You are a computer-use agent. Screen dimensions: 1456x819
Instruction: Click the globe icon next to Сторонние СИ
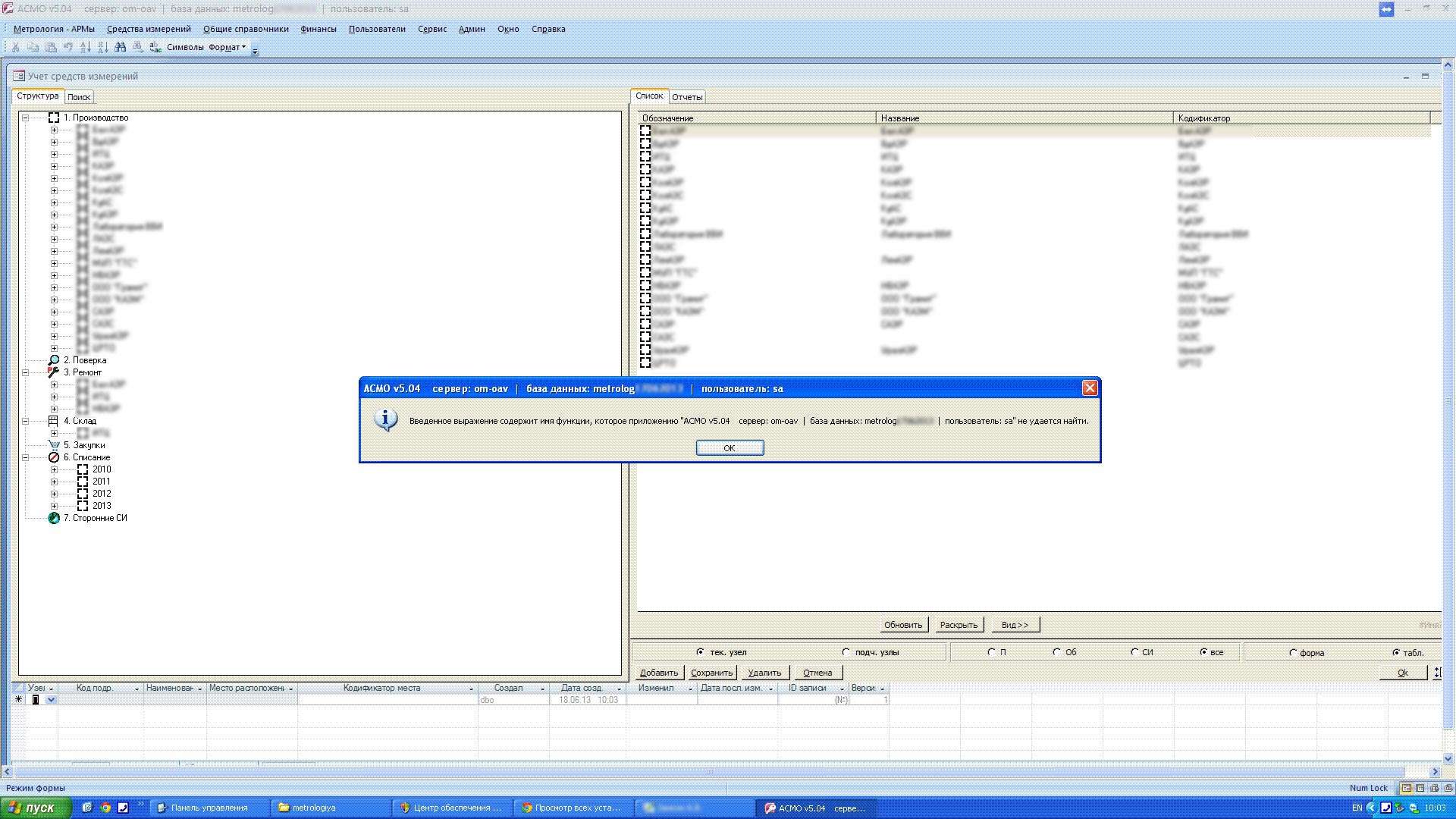[x=54, y=518]
